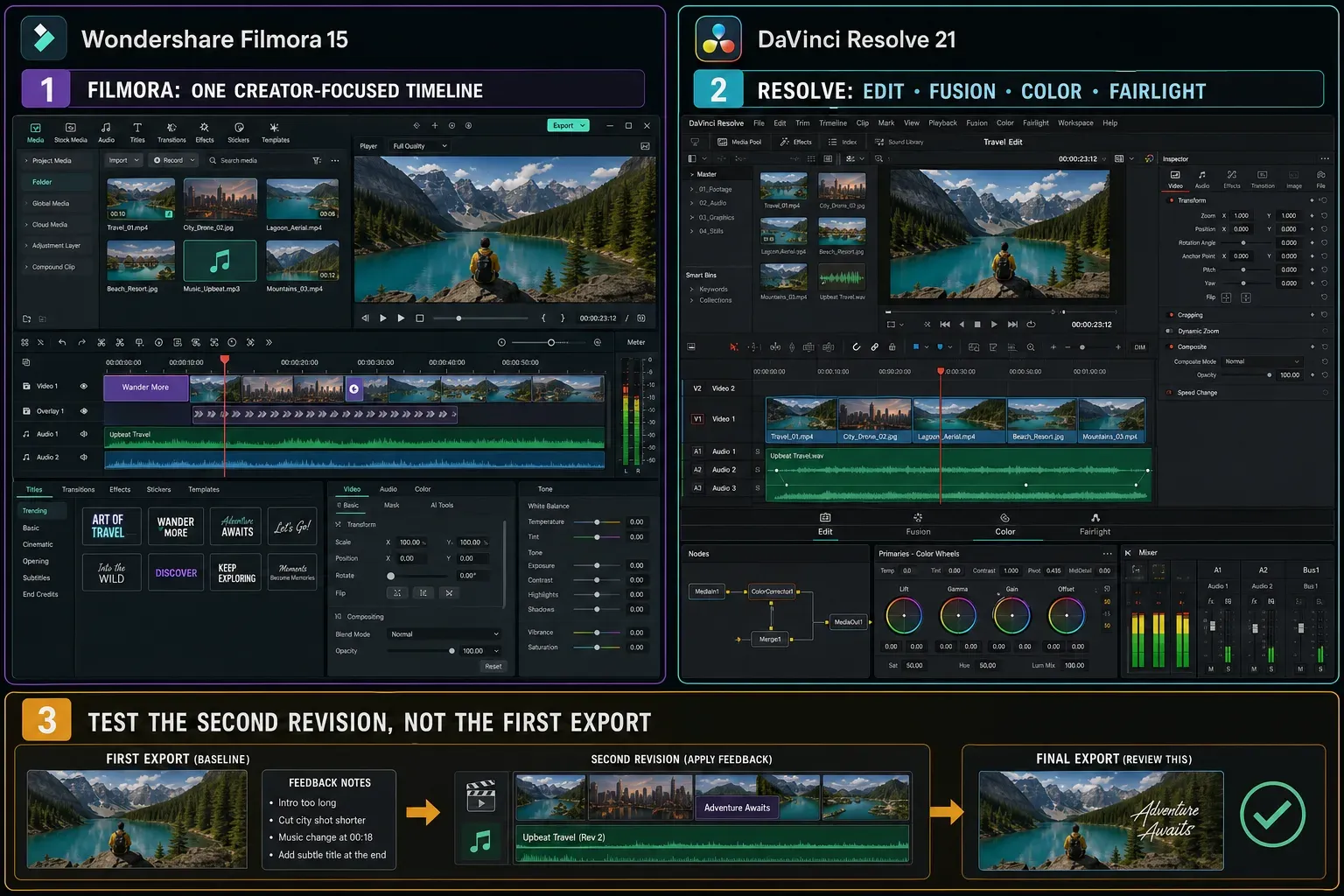1344x896 pixels.
Task: Solo the Audio 1 track in Resolve
Action: click(x=758, y=451)
